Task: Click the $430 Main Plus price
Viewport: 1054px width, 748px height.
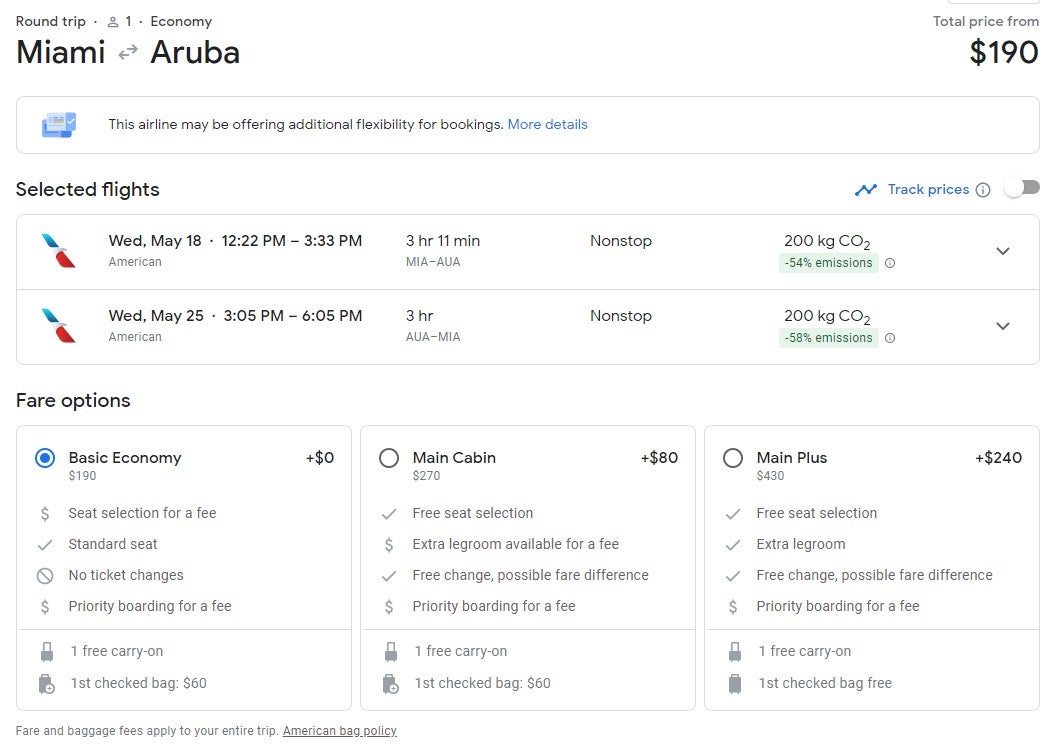Action: tap(770, 476)
